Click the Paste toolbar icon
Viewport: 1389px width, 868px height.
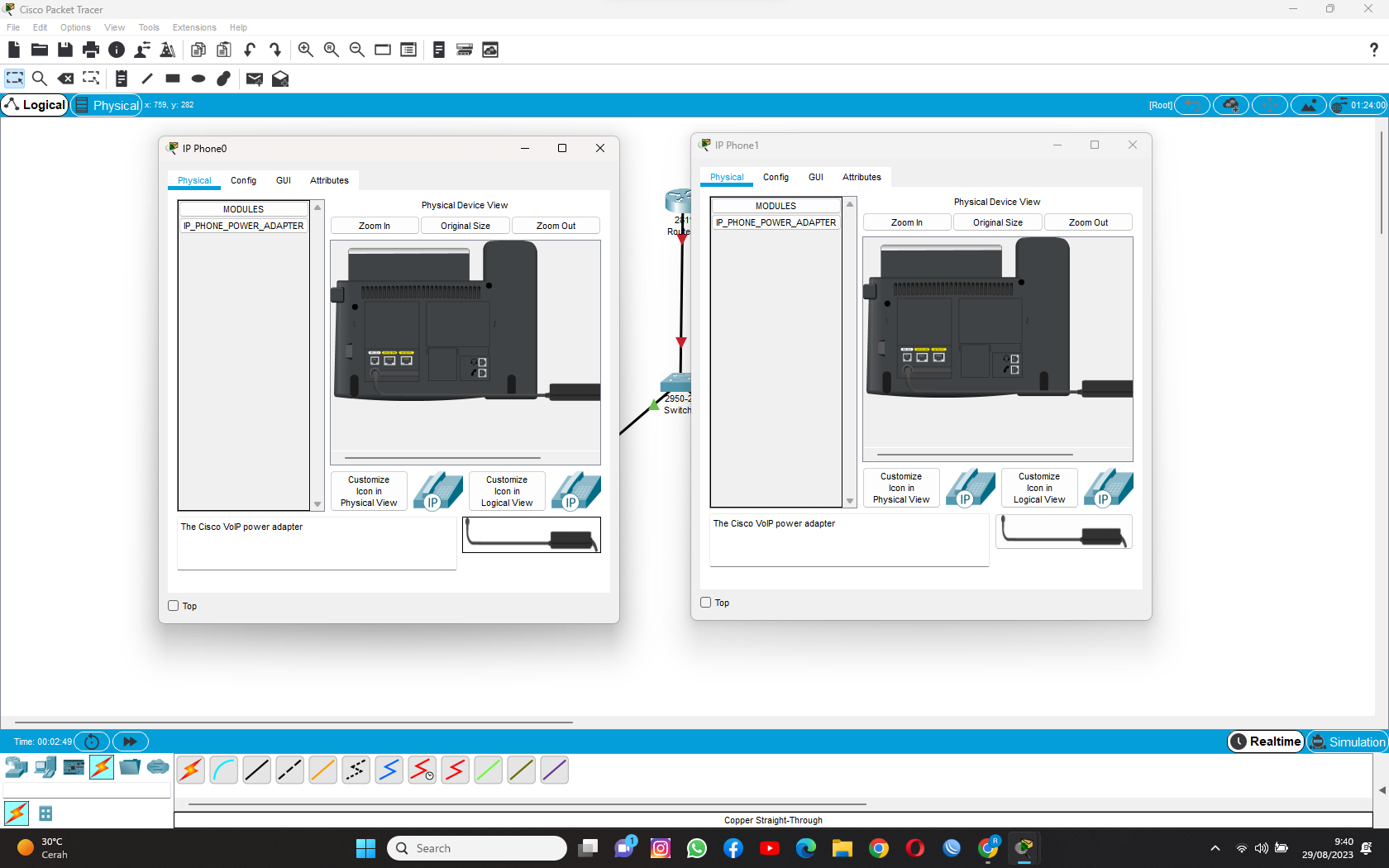click(224, 50)
